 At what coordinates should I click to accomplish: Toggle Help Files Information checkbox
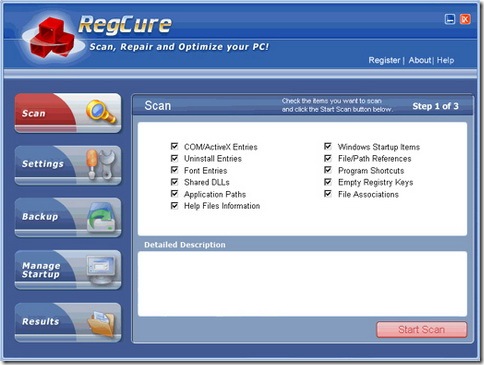[174, 206]
